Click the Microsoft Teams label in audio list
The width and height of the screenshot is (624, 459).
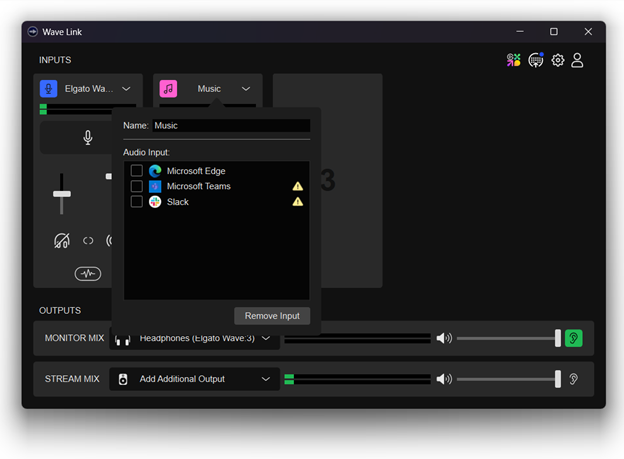pyautogui.click(x=199, y=186)
